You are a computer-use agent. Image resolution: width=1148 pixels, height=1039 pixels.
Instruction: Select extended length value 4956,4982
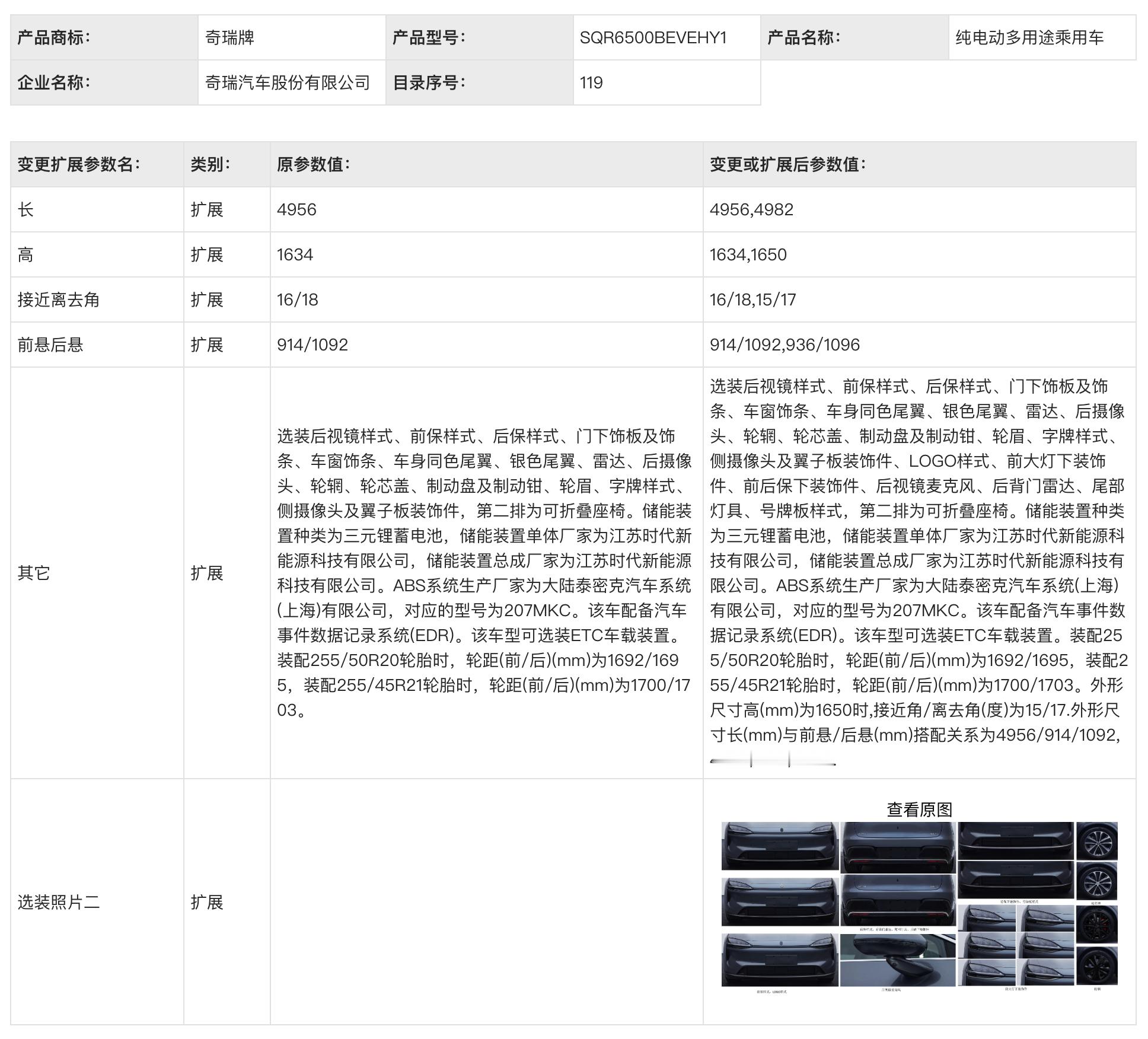click(x=751, y=209)
